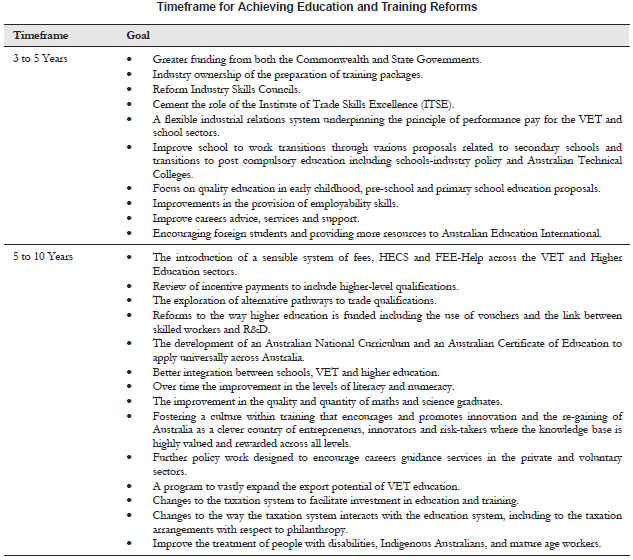The height and width of the screenshot is (560, 633).
Task: Select "Better integration between schools, VET and higher education"
Action: tap(296, 372)
